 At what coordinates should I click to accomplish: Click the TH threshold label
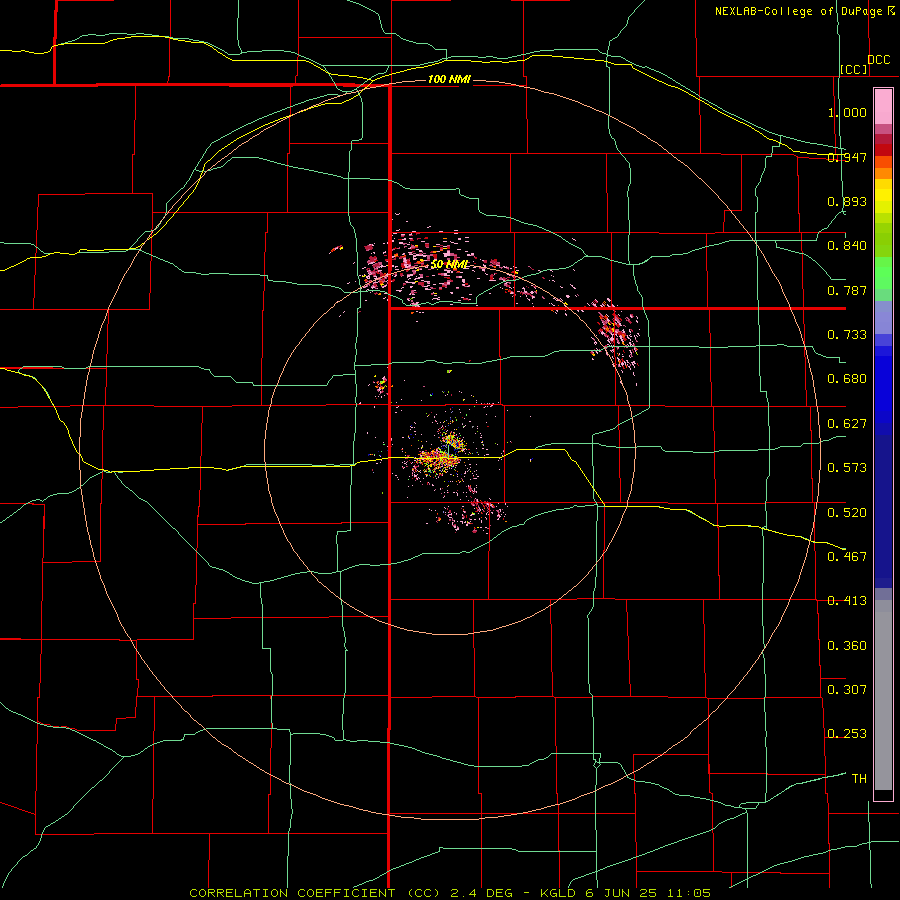pyautogui.click(x=859, y=779)
